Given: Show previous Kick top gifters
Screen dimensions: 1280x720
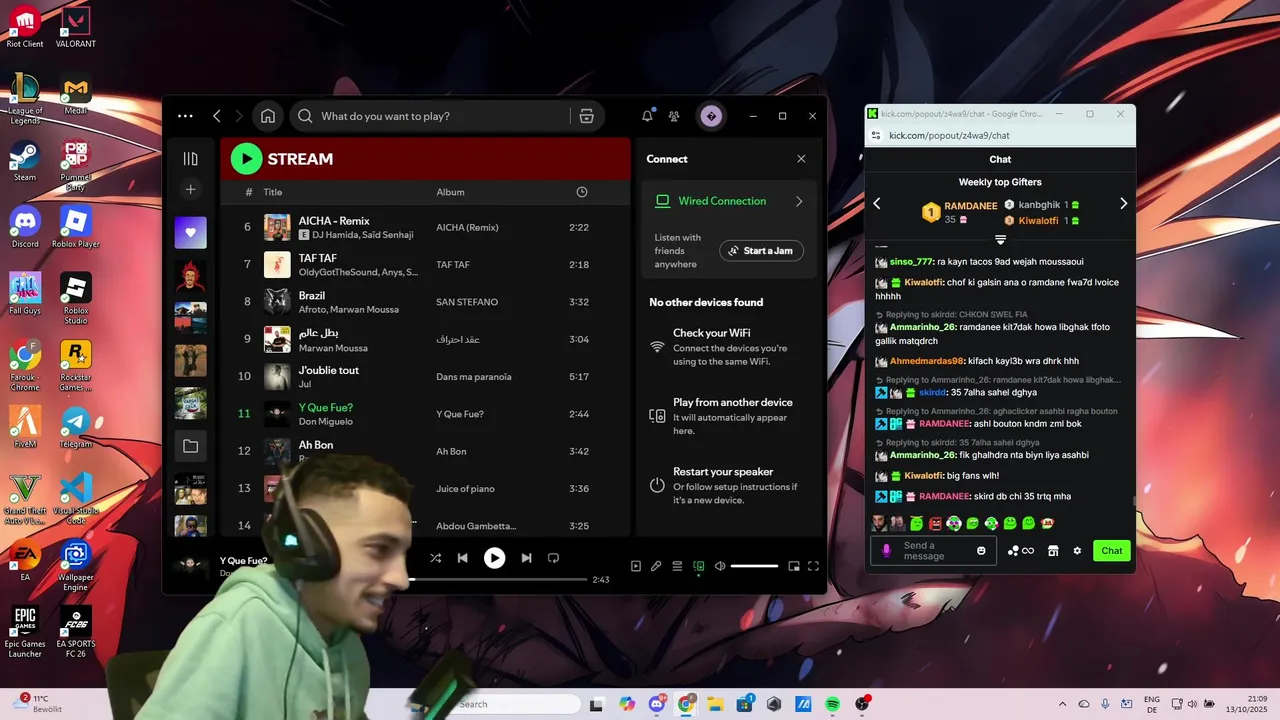Looking at the screenshot, I should click(877, 203).
